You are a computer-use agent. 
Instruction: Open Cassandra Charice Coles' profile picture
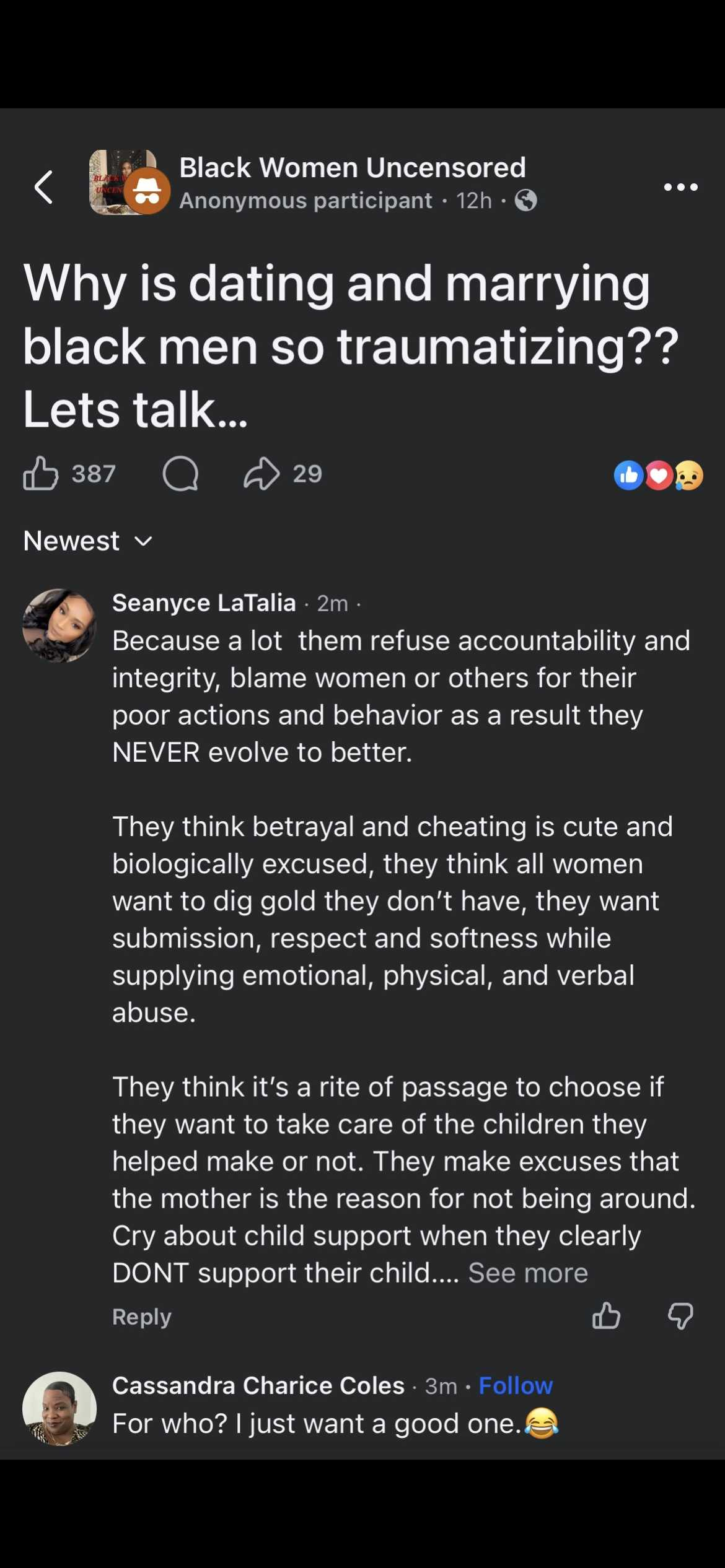(59, 1408)
